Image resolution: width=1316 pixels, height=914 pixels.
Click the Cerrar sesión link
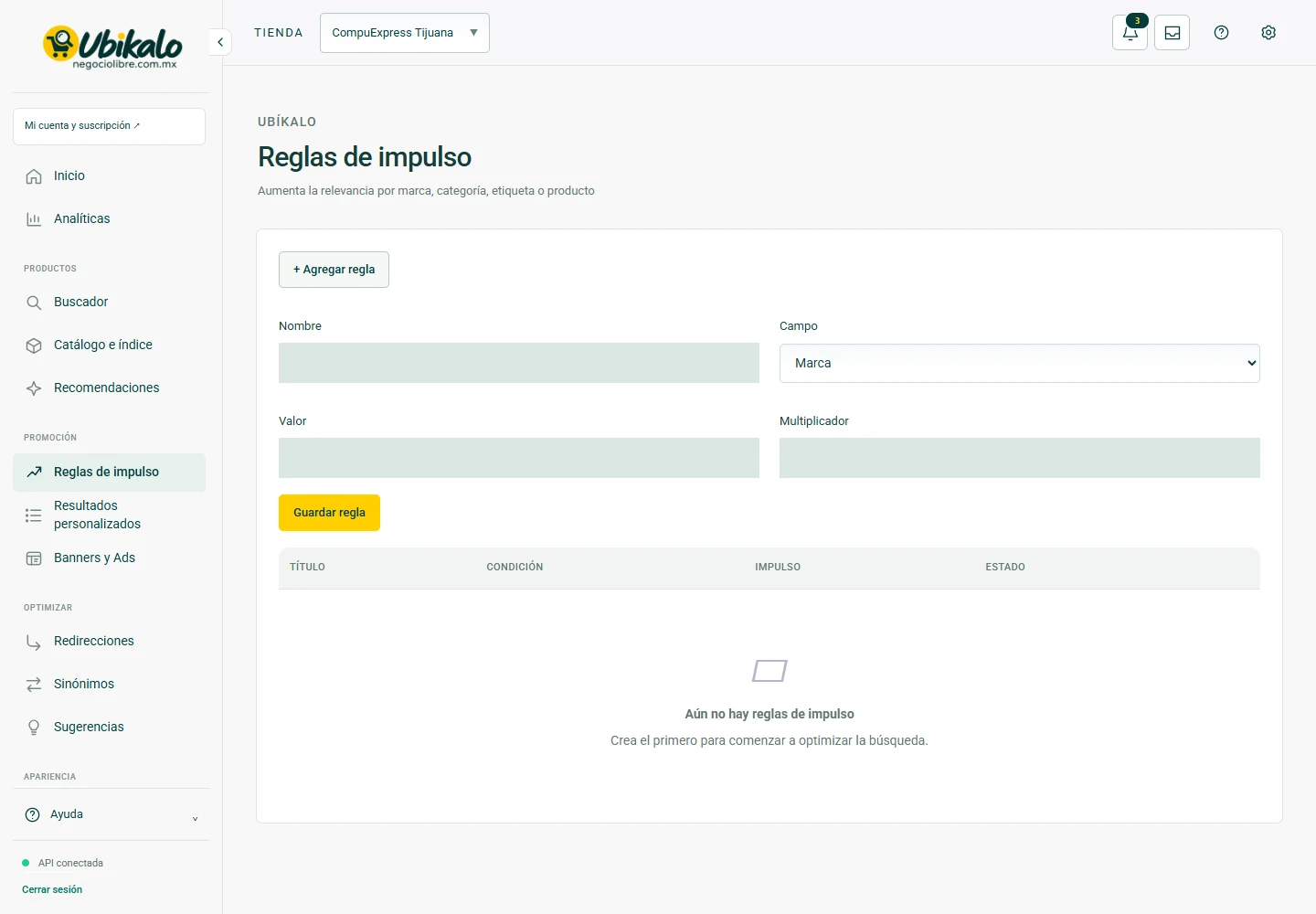(x=52, y=889)
